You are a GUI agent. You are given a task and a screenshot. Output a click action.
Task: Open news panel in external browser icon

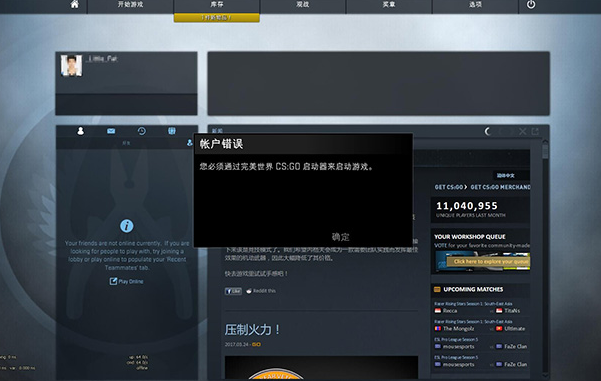[x=535, y=132]
